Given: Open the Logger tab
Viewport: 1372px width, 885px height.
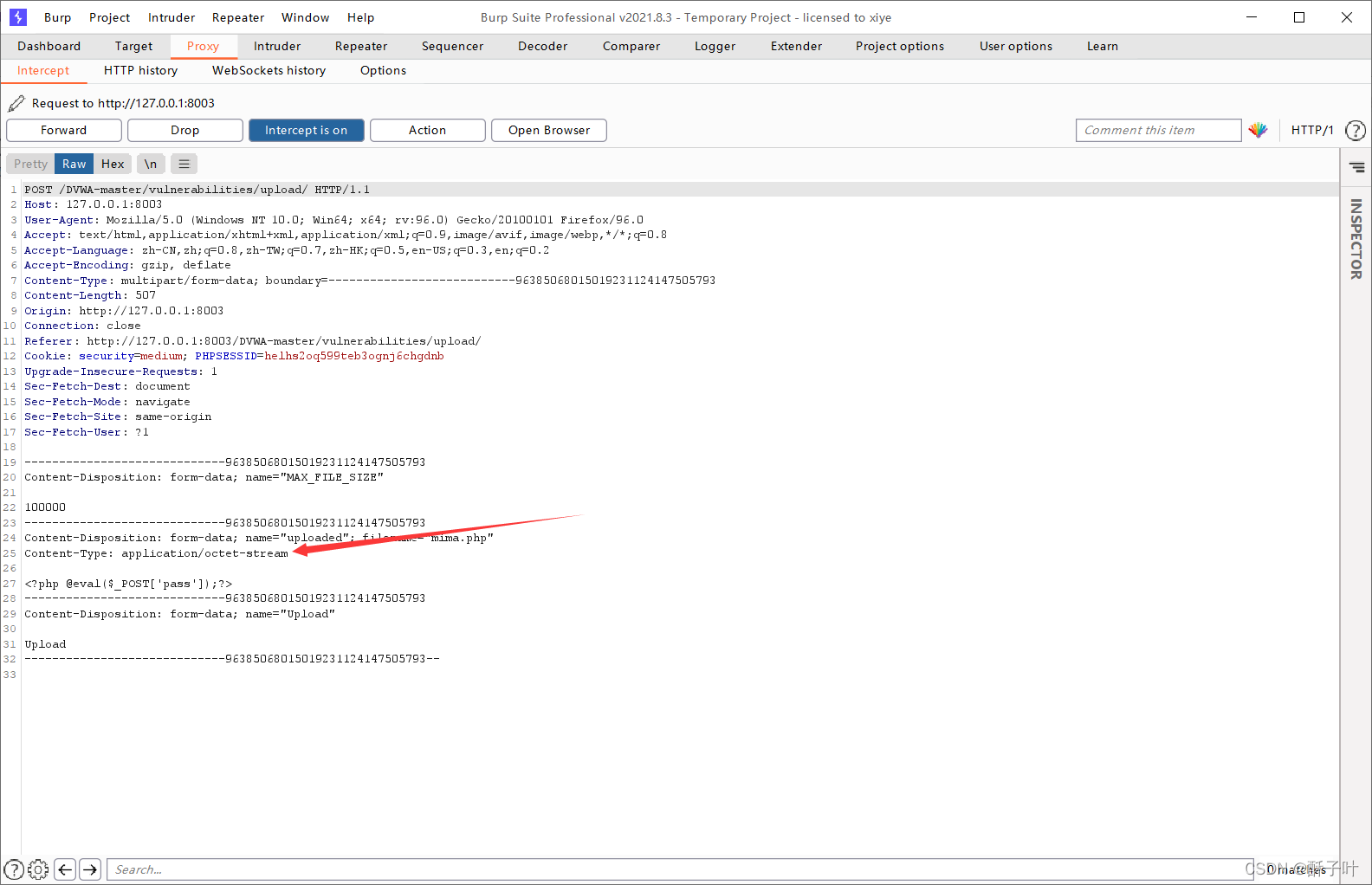Looking at the screenshot, I should 715,46.
